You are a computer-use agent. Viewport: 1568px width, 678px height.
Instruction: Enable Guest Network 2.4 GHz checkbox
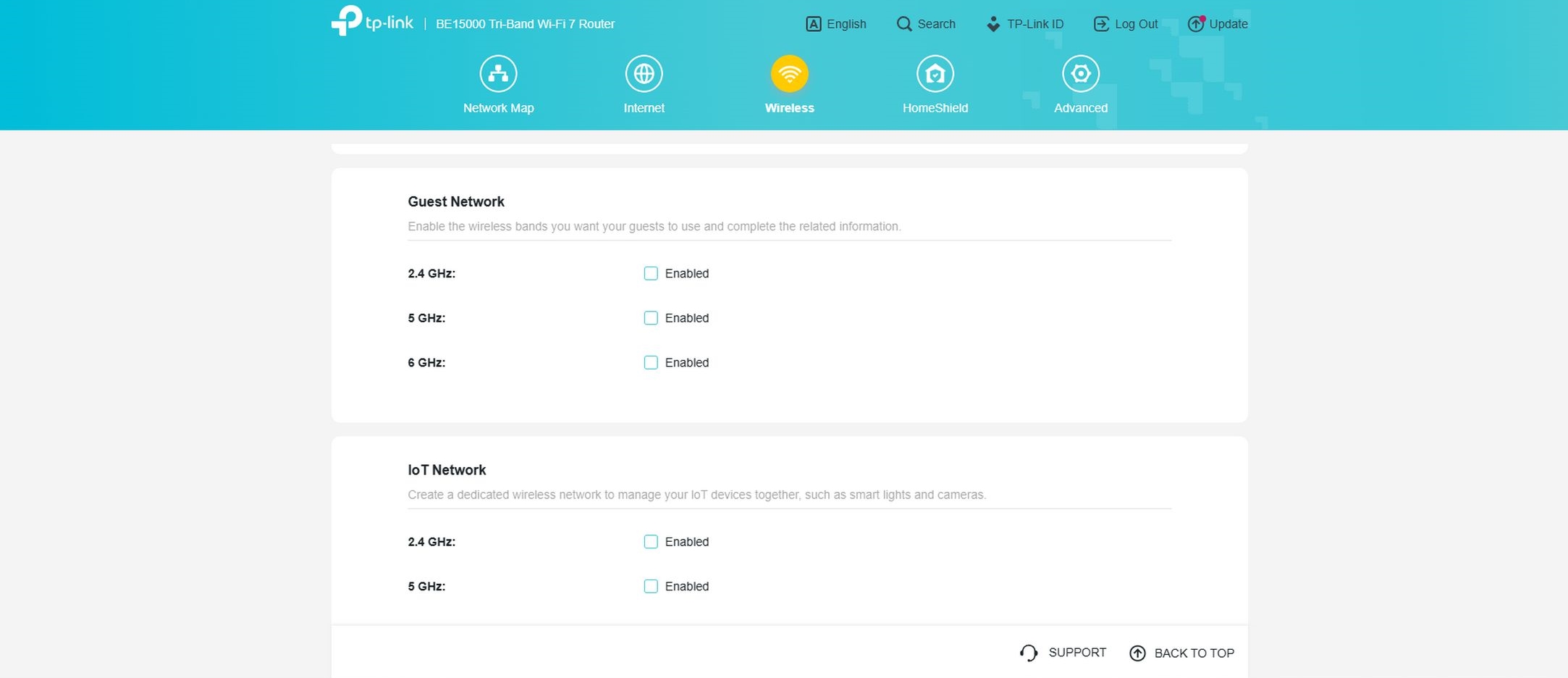click(x=651, y=274)
